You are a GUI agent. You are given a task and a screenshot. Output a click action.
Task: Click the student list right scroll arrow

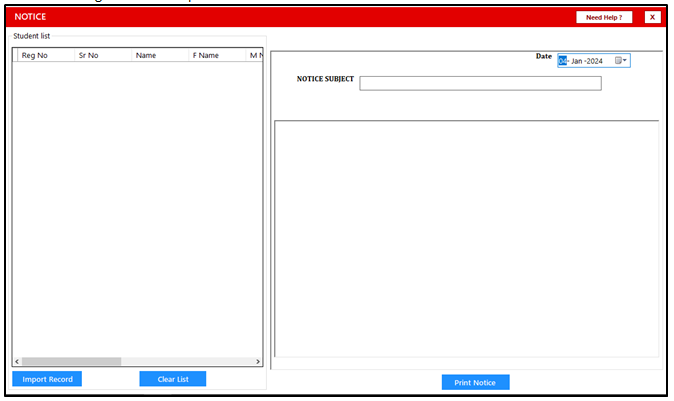point(258,361)
